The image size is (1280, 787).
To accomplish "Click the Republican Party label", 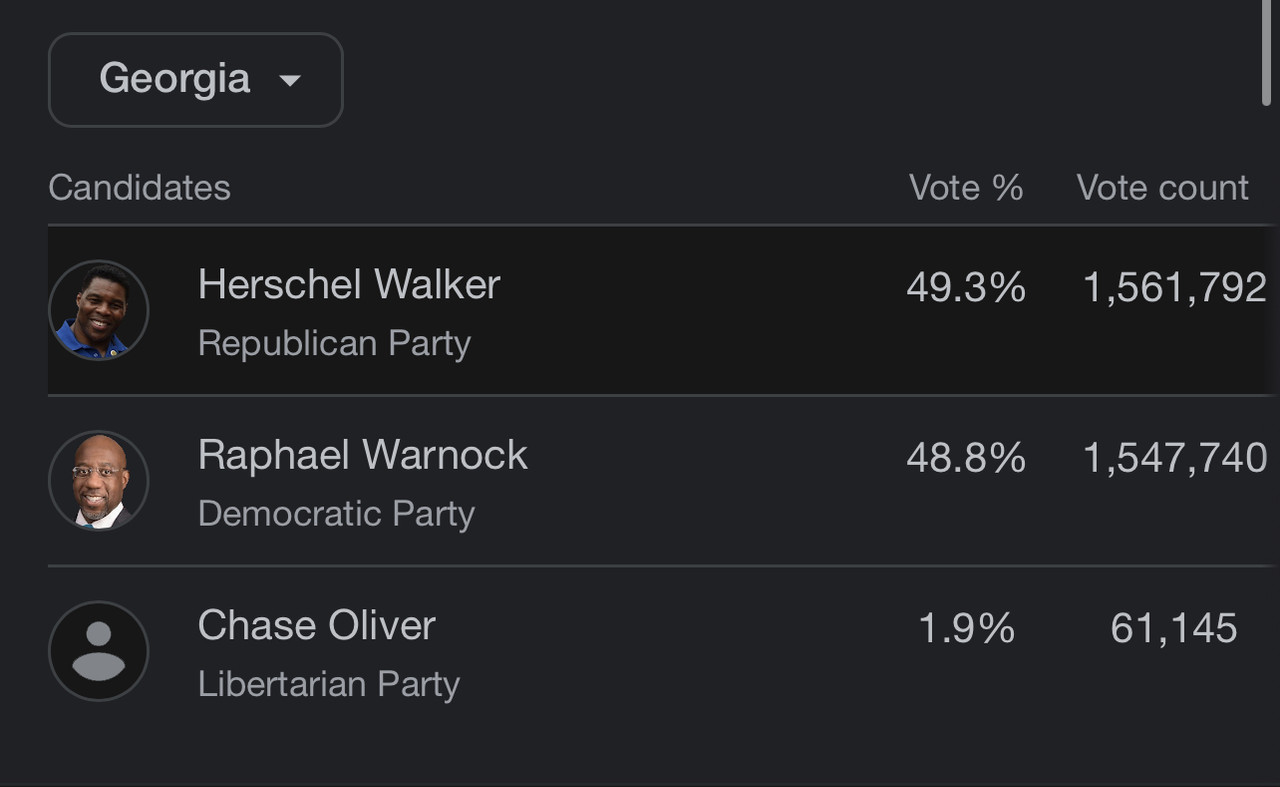I will click(334, 343).
